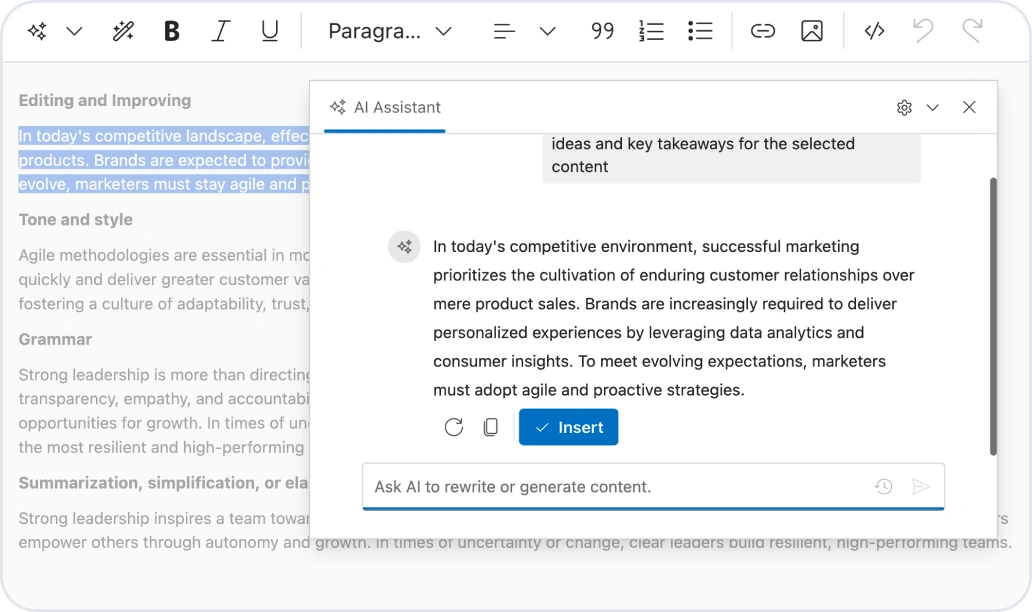Select the AI Assistant tab
The image size is (1032, 612).
pos(385,107)
